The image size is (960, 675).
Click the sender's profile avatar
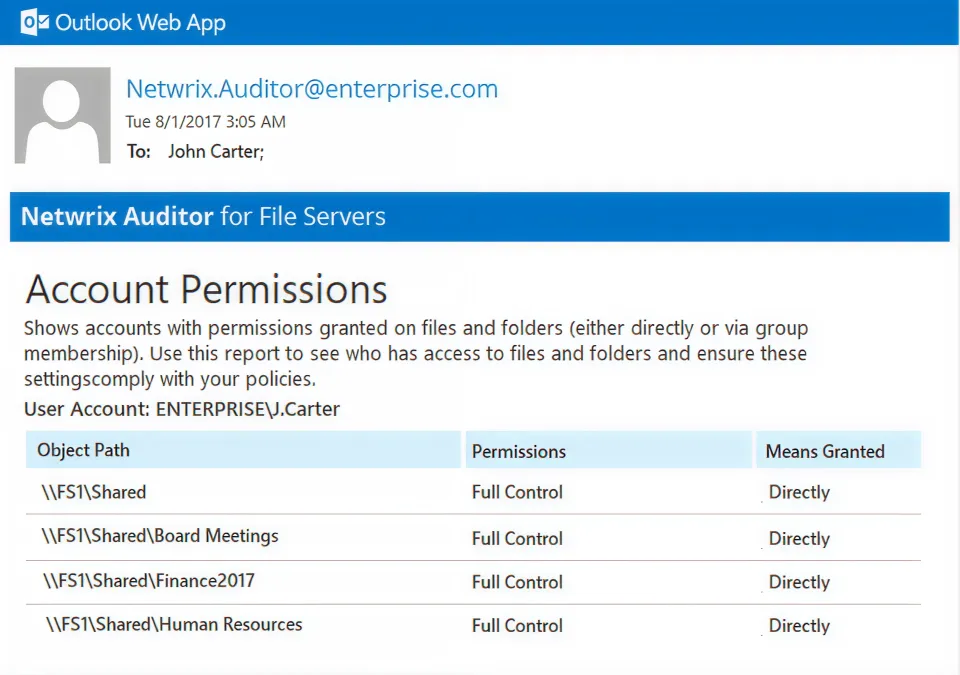[62, 115]
